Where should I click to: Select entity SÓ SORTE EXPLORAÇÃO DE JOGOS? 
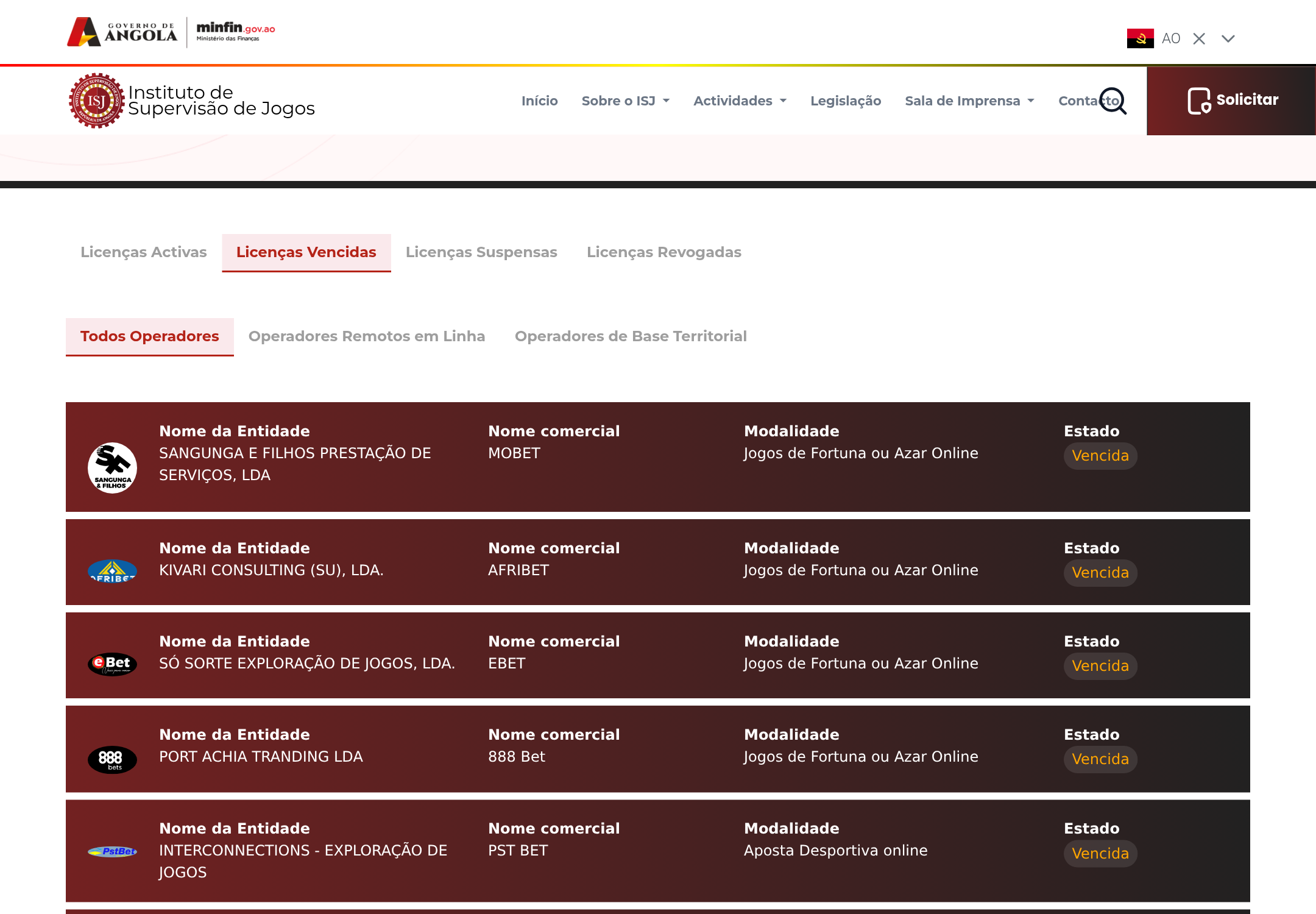307,664
